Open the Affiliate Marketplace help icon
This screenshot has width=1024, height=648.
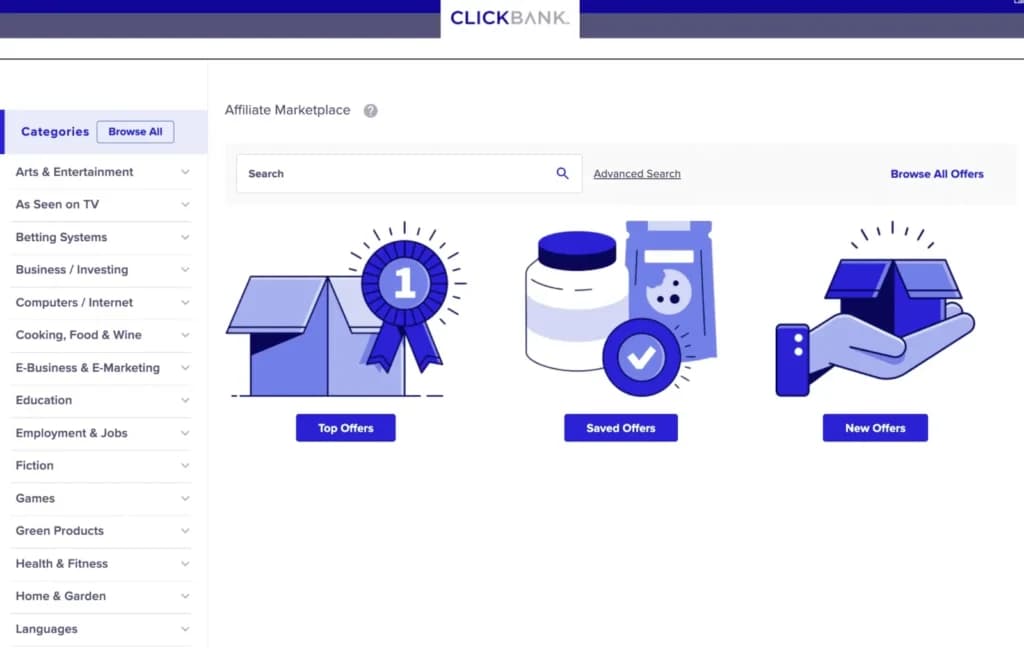coord(370,110)
